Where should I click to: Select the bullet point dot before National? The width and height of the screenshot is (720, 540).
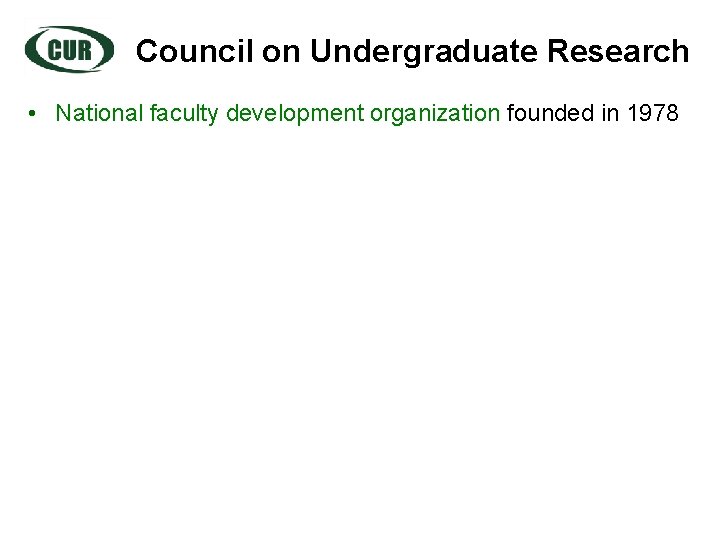tap(32, 113)
